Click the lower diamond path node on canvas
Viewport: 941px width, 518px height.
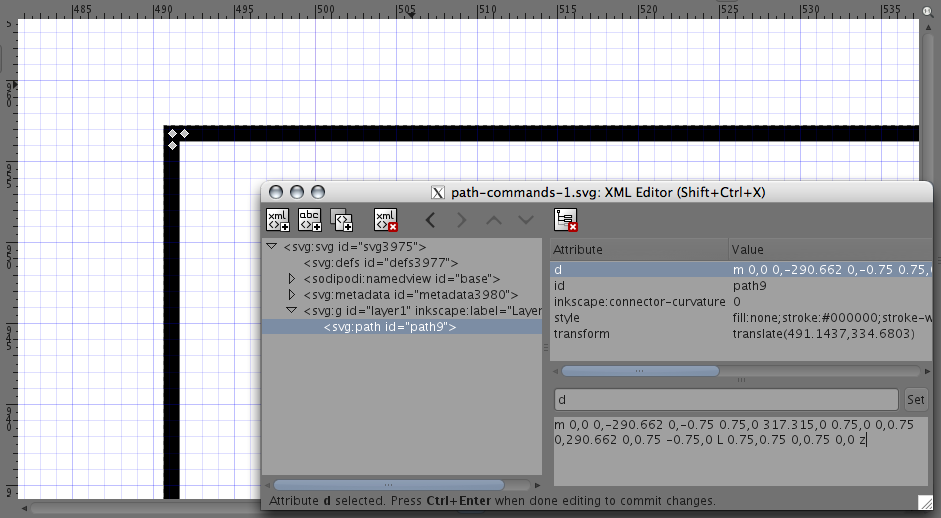[173, 146]
